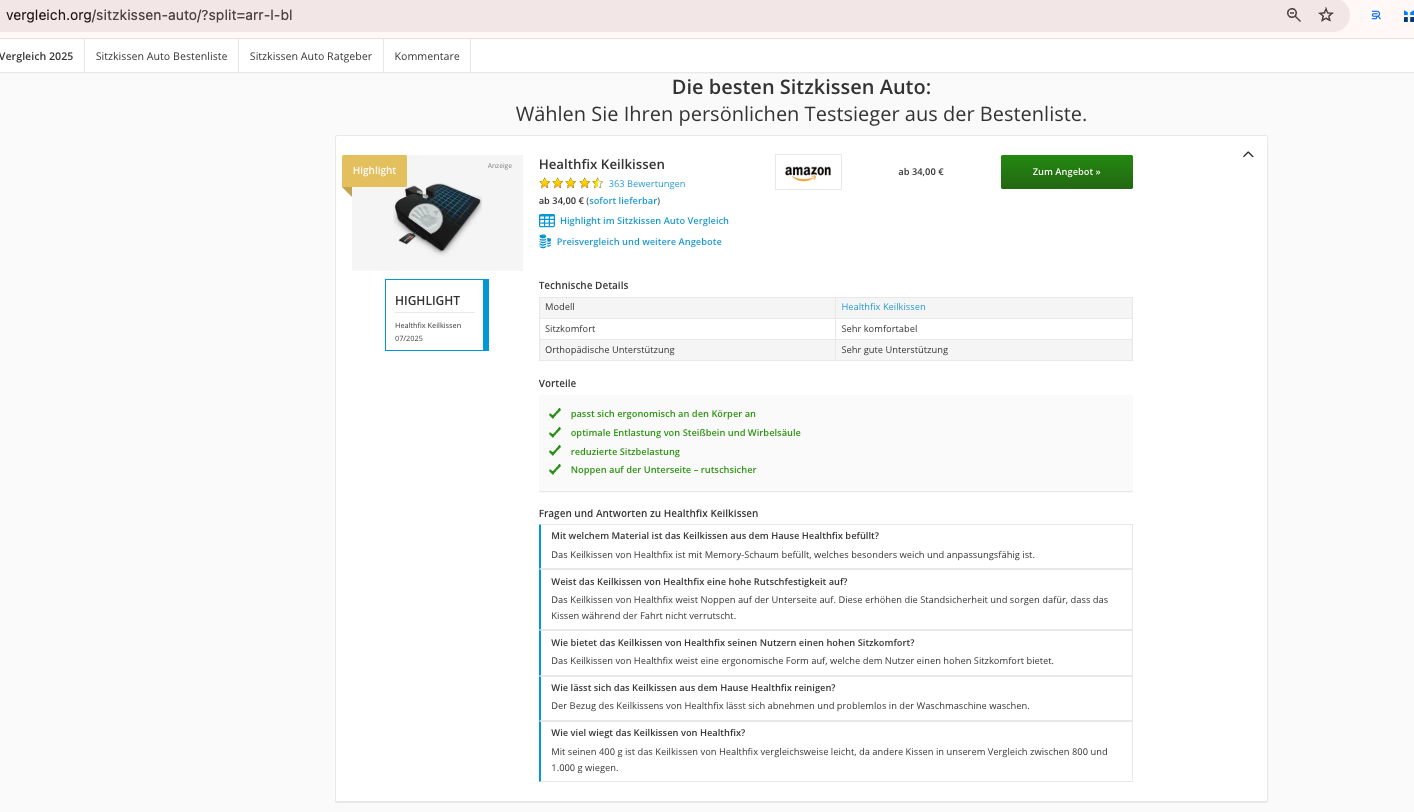Click the star rating icons

click(571, 183)
